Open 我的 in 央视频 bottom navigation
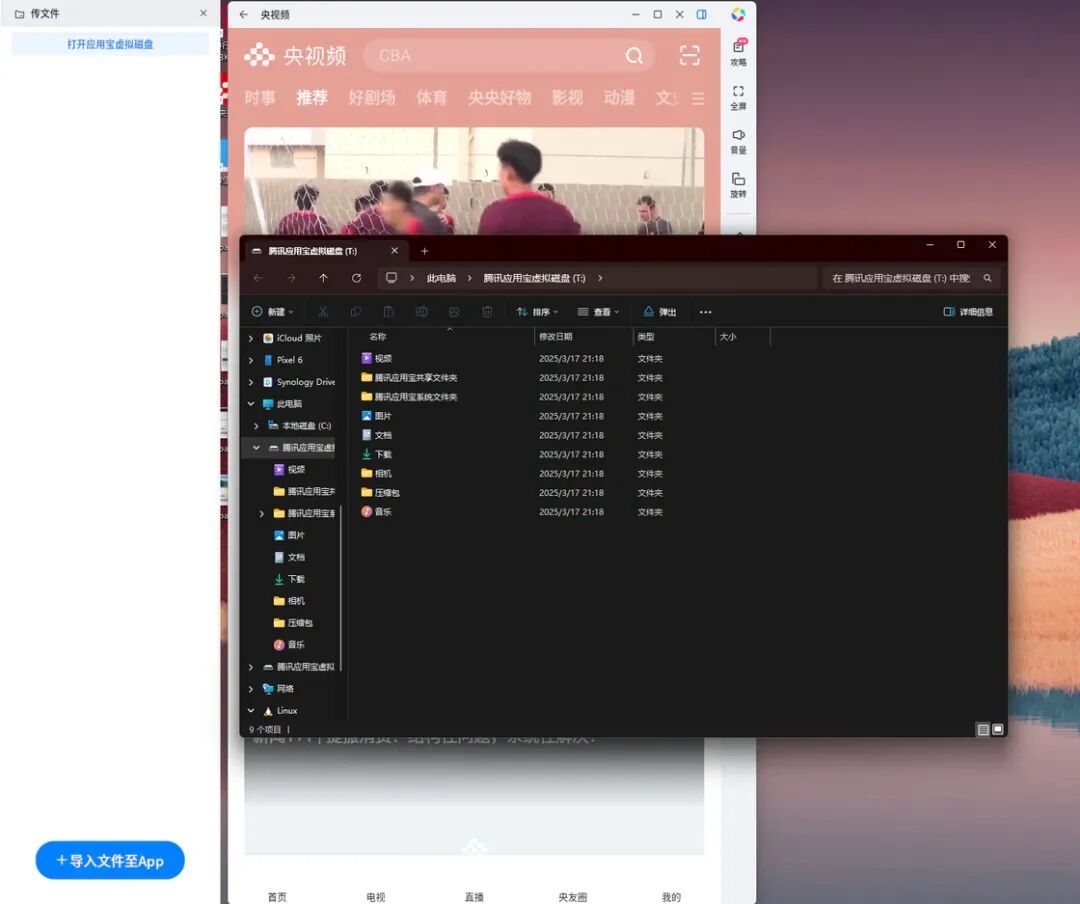This screenshot has width=1080, height=904. pyautogui.click(x=672, y=896)
